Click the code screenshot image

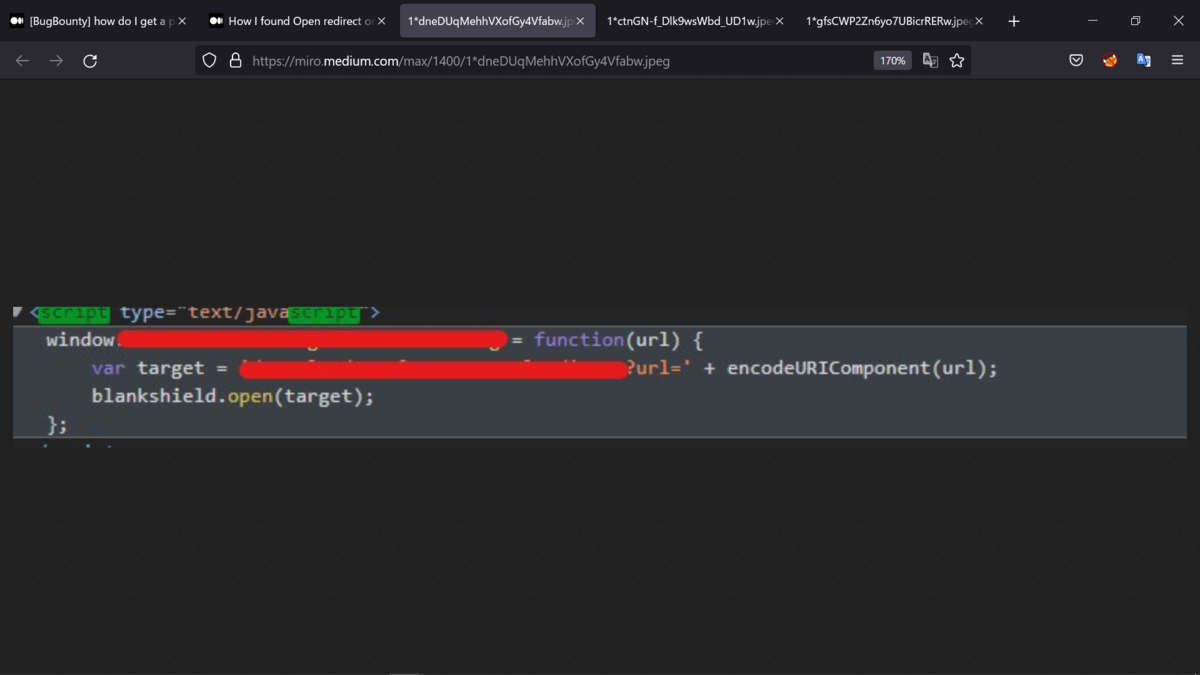(600, 377)
